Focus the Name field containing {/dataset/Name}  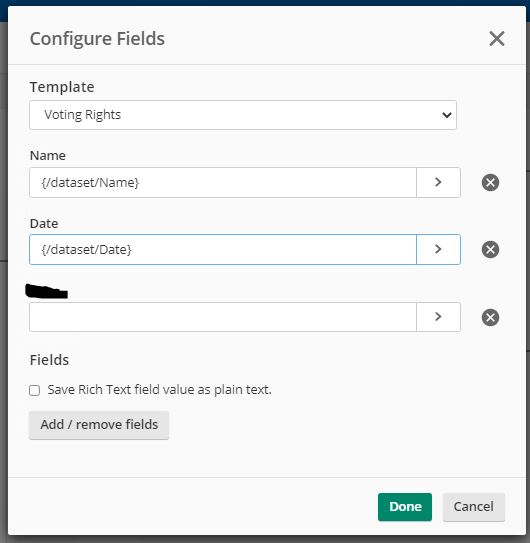pos(223,183)
